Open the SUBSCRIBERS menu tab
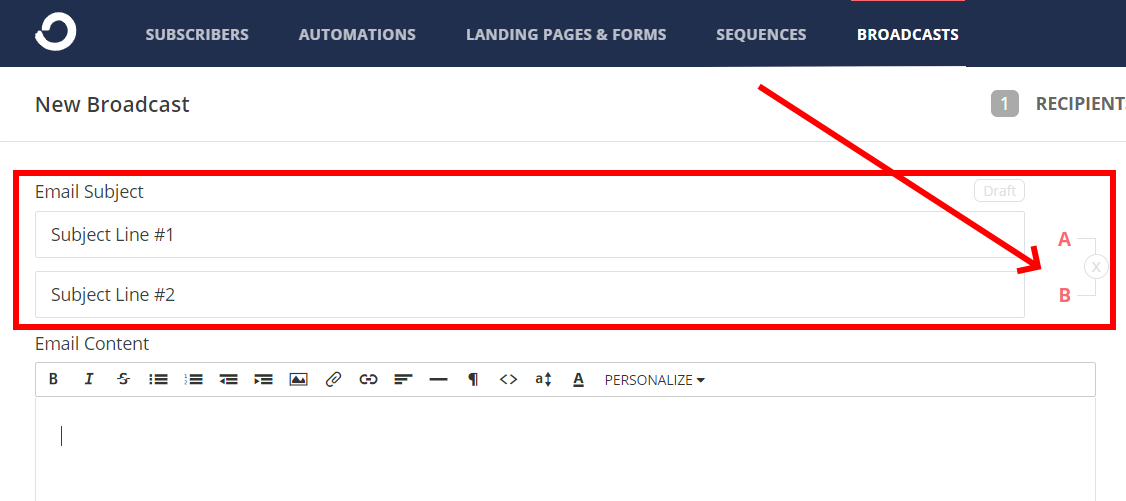Image resolution: width=1126 pixels, height=501 pixels. [x=197, y=34]
